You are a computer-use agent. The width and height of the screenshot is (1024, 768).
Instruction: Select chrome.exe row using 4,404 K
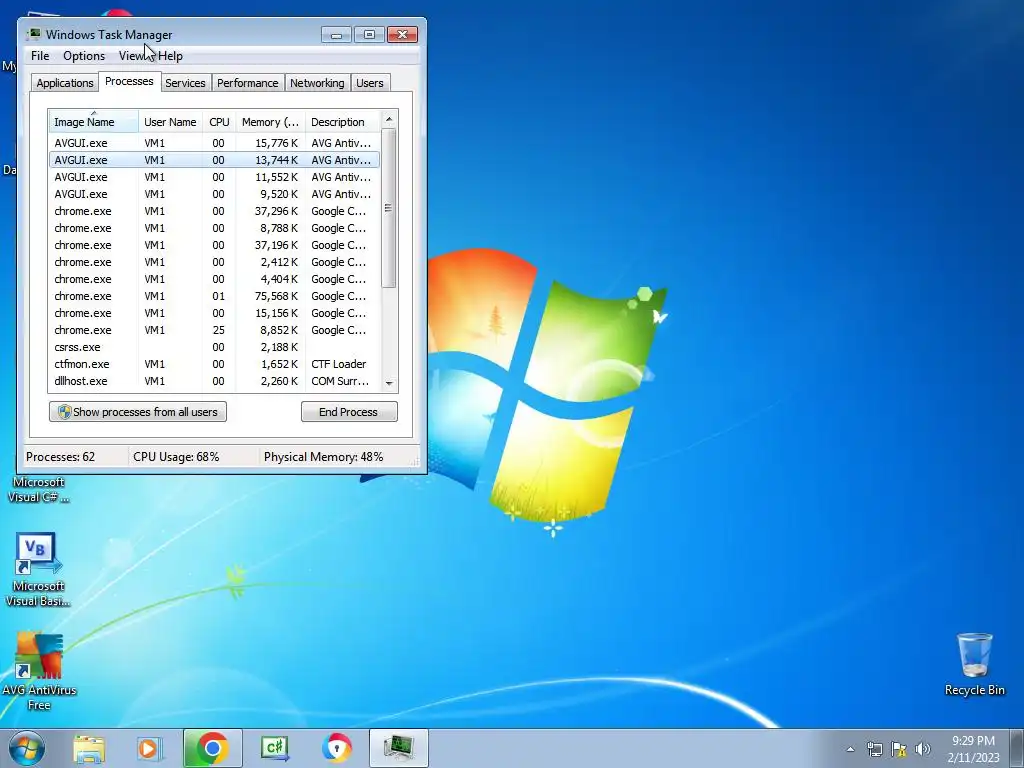click(x=214, y=279)
